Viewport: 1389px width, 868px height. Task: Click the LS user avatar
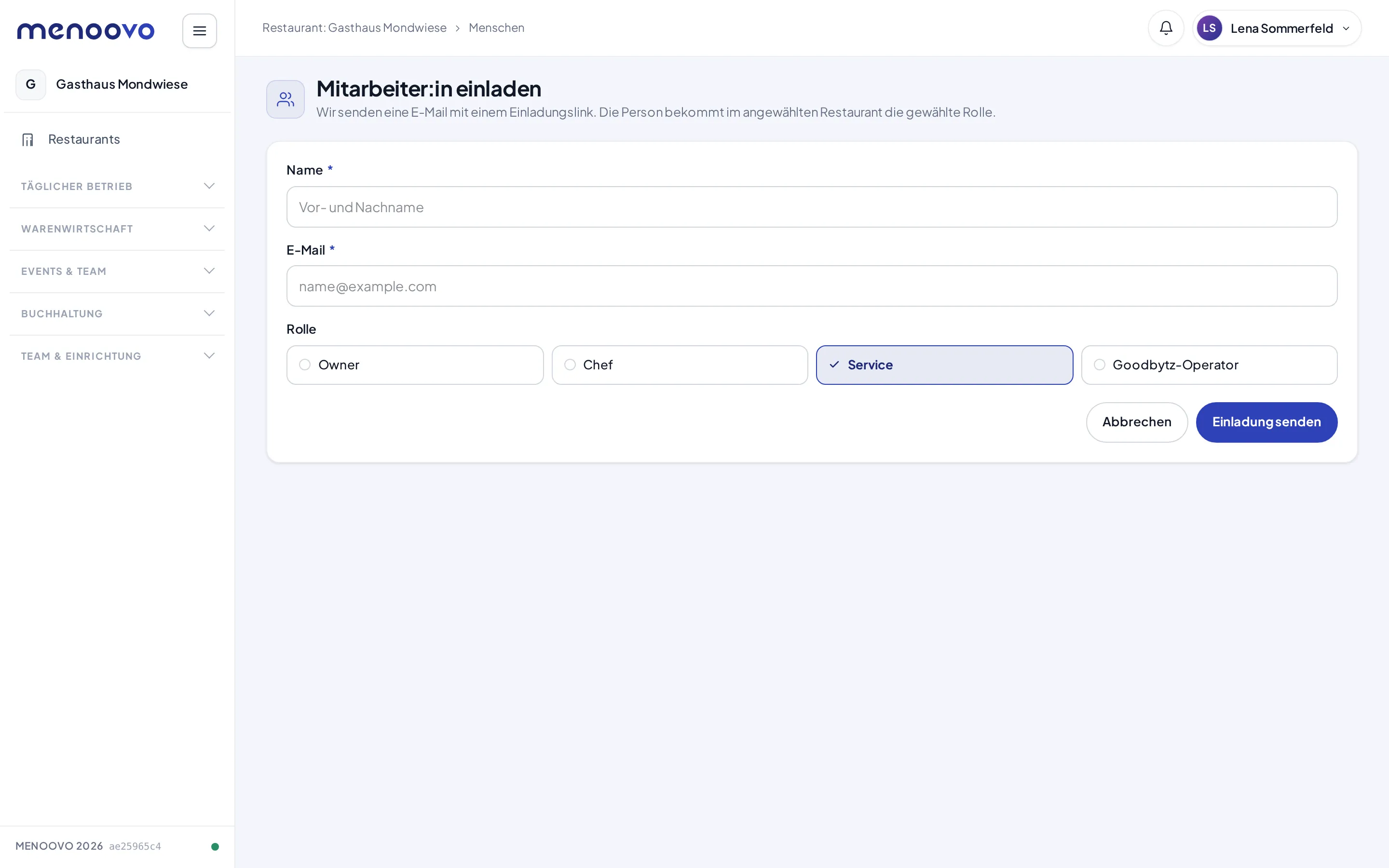tap(1209, 28)
